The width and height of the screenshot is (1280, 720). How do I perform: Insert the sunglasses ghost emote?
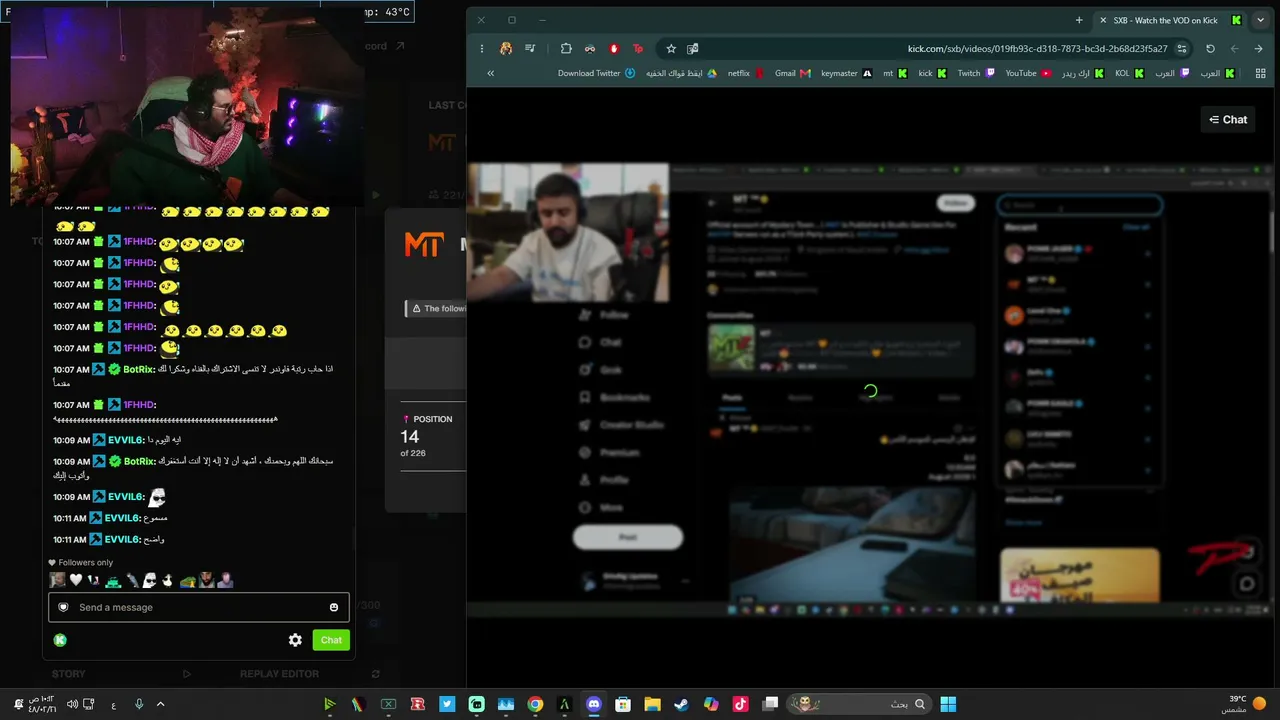[149, 580]
